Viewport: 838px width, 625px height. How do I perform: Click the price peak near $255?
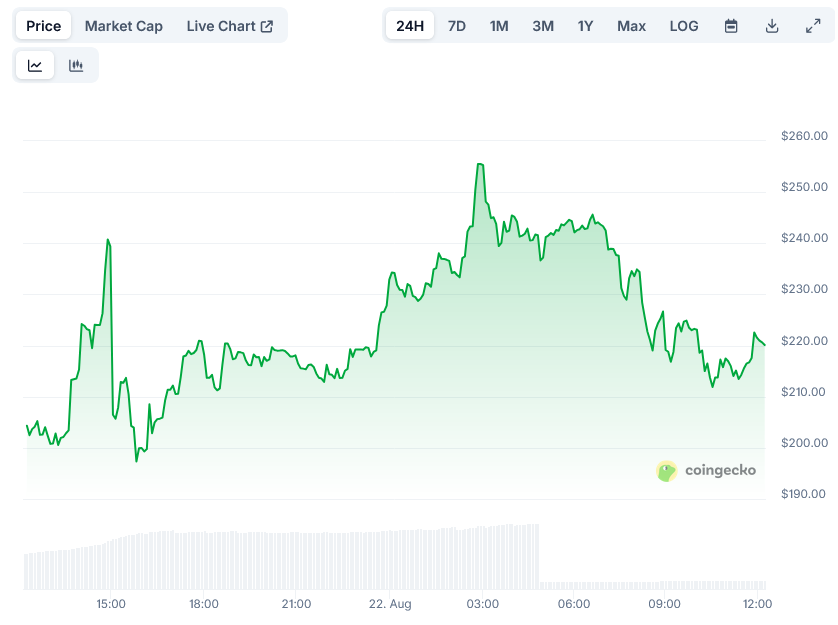pos(480,165)
